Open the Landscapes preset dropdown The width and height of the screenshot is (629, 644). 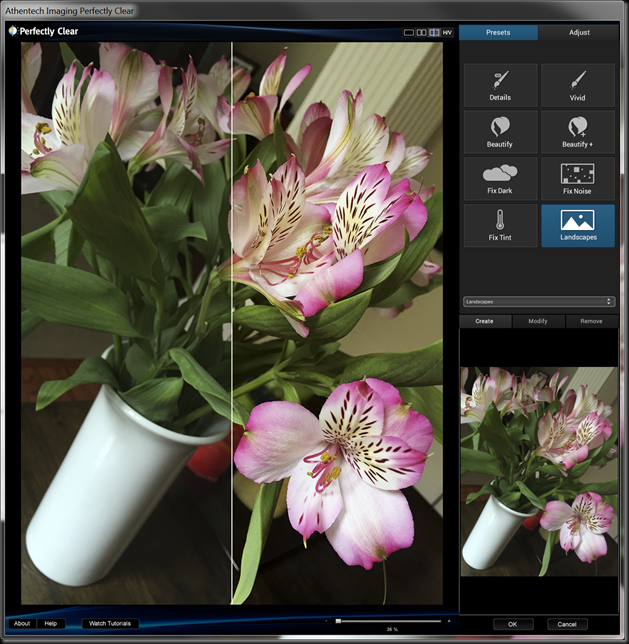538,301
